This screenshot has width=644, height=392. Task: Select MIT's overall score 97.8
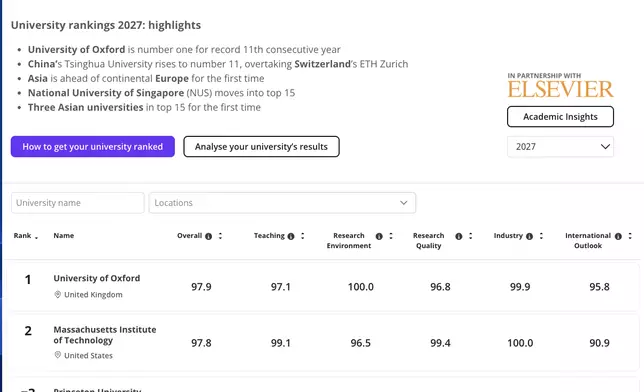coord(201,343)
